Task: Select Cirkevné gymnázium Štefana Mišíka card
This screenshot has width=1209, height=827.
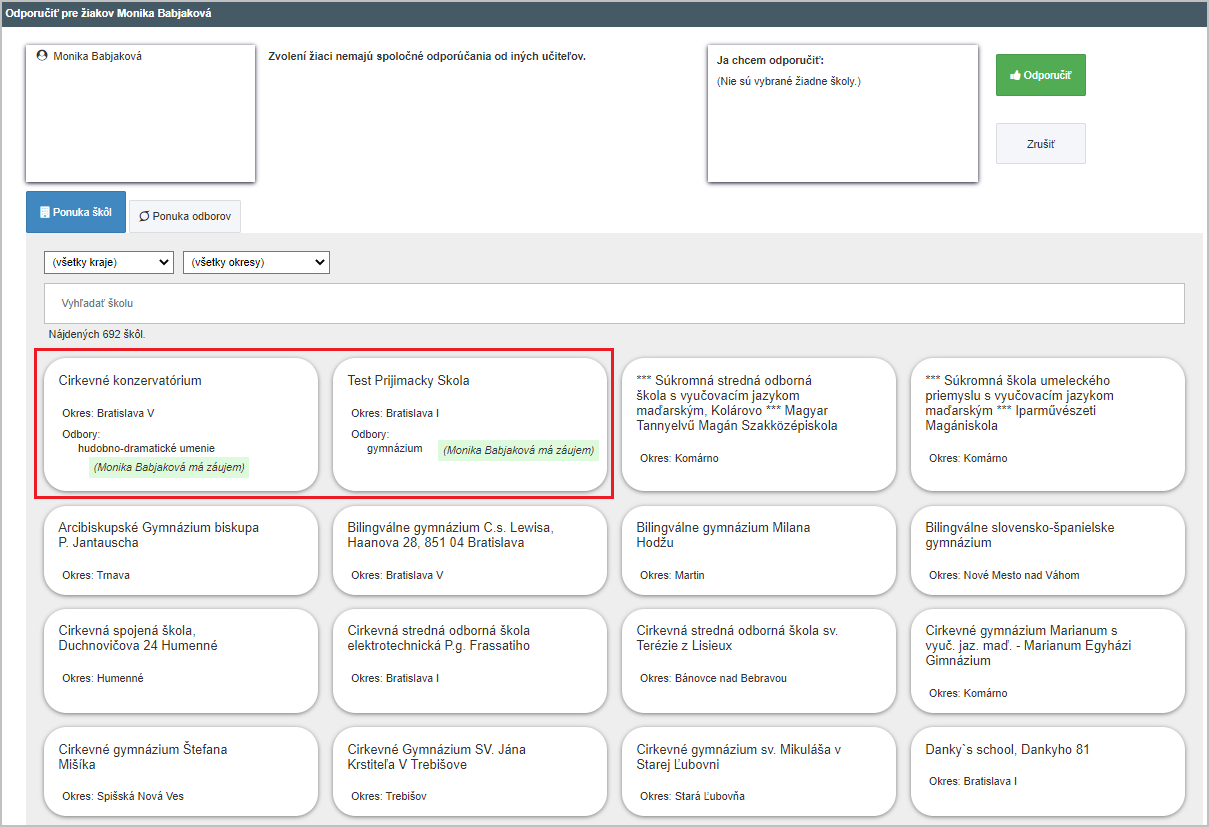Action: point(181,771)
